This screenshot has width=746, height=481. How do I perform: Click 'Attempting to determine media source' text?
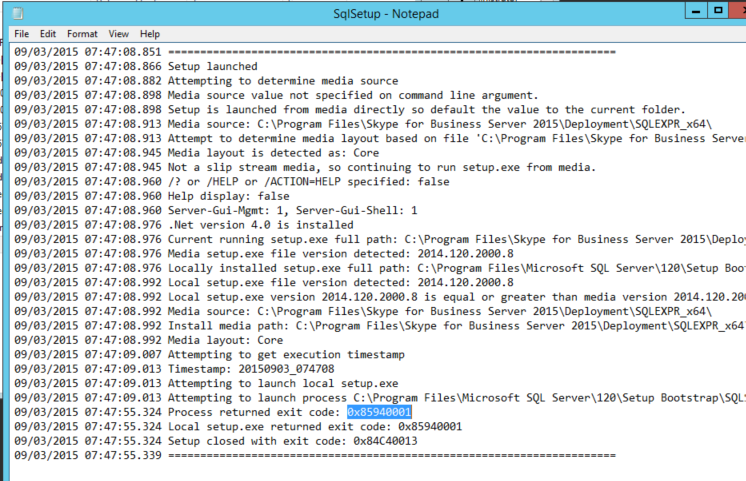click(x=283, y=81)
